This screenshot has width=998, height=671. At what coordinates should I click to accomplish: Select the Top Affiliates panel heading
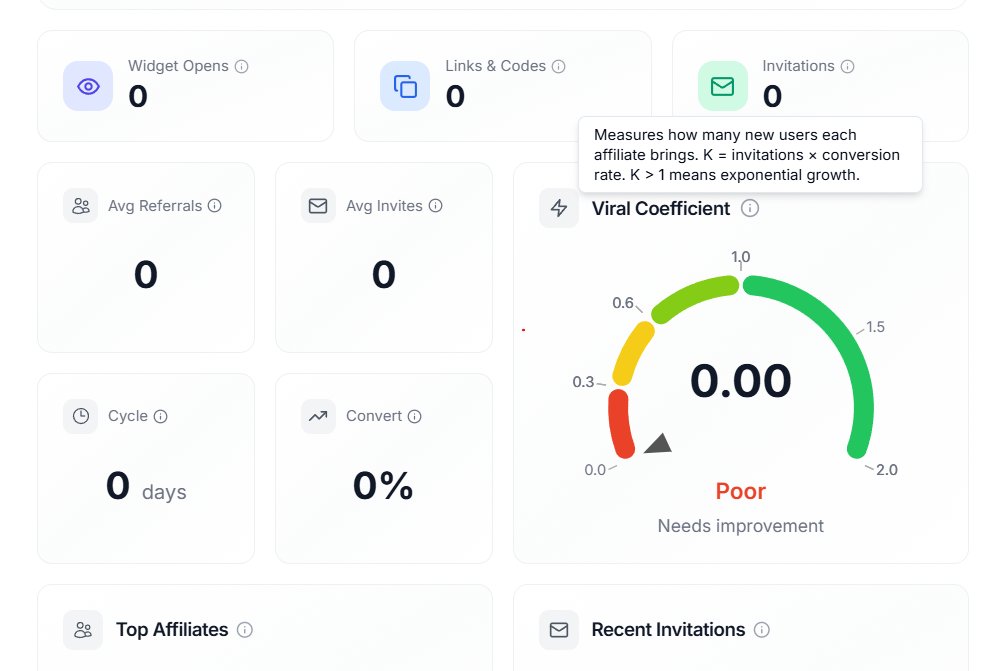pos(172,630)
